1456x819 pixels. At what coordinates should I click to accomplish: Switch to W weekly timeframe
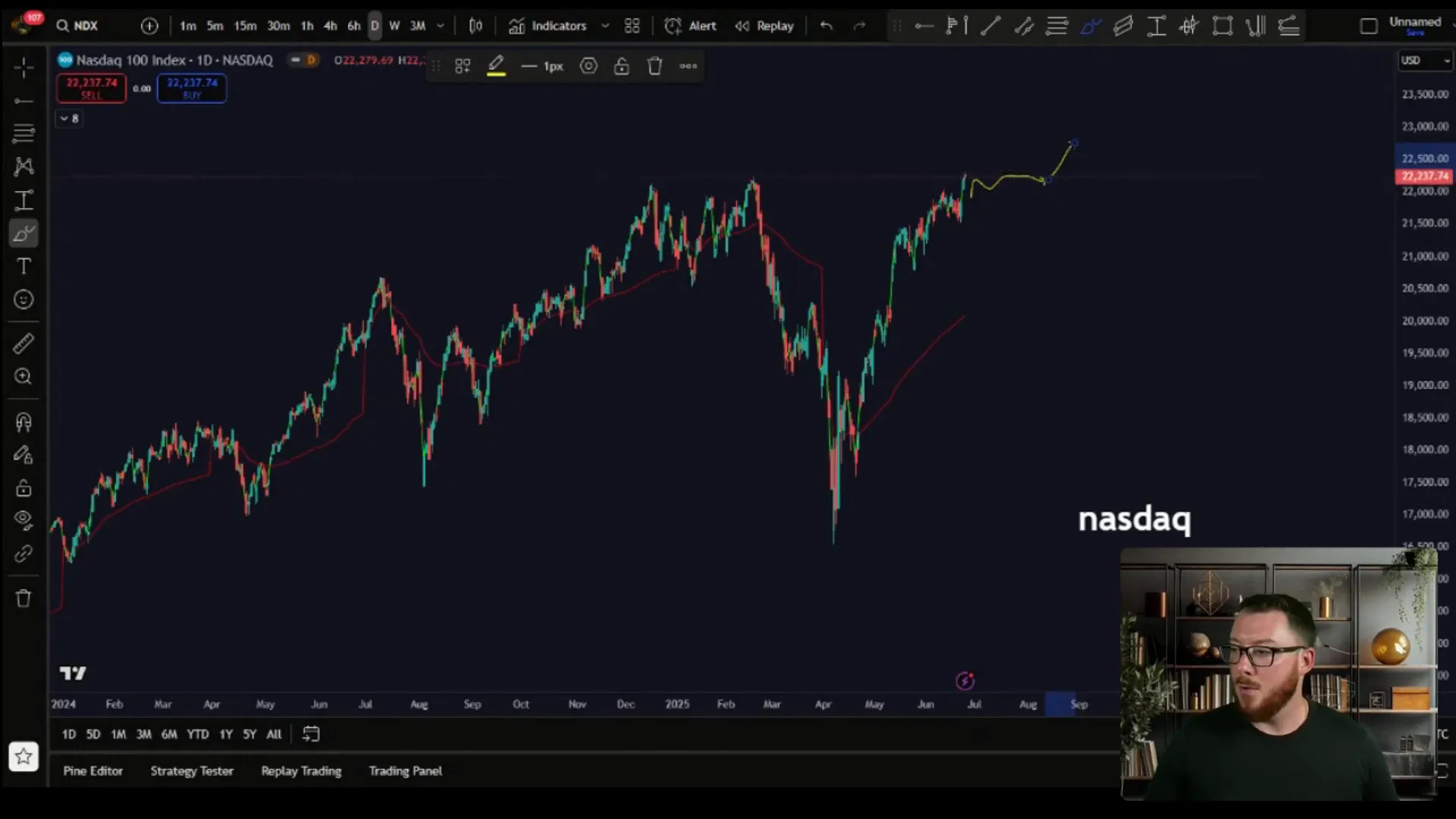[x=394, y=26]
